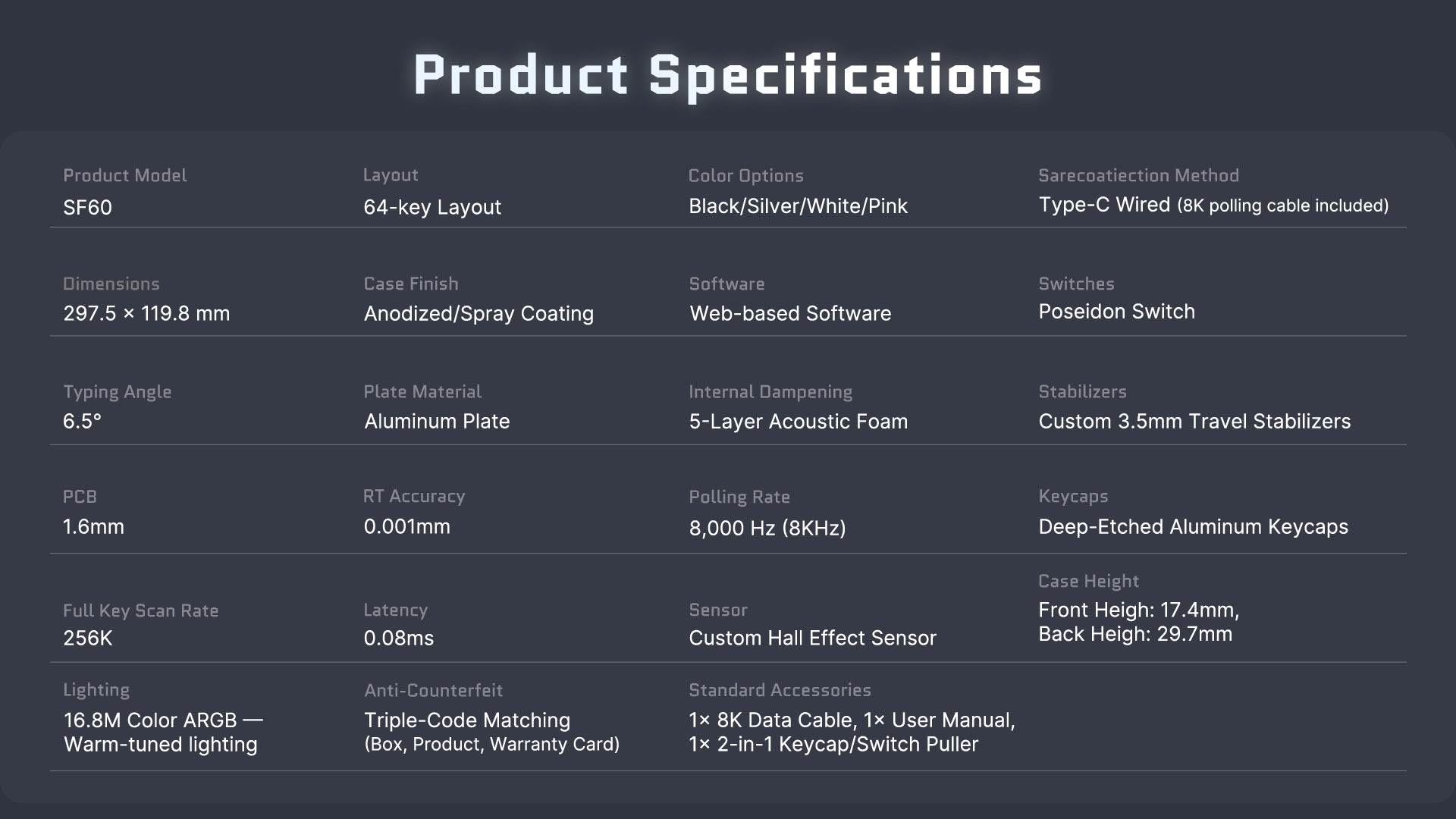The width and height of the screenshot is (1456, 819).
Task: Click the 64-key Layout text
Action: tap(432, 207)
